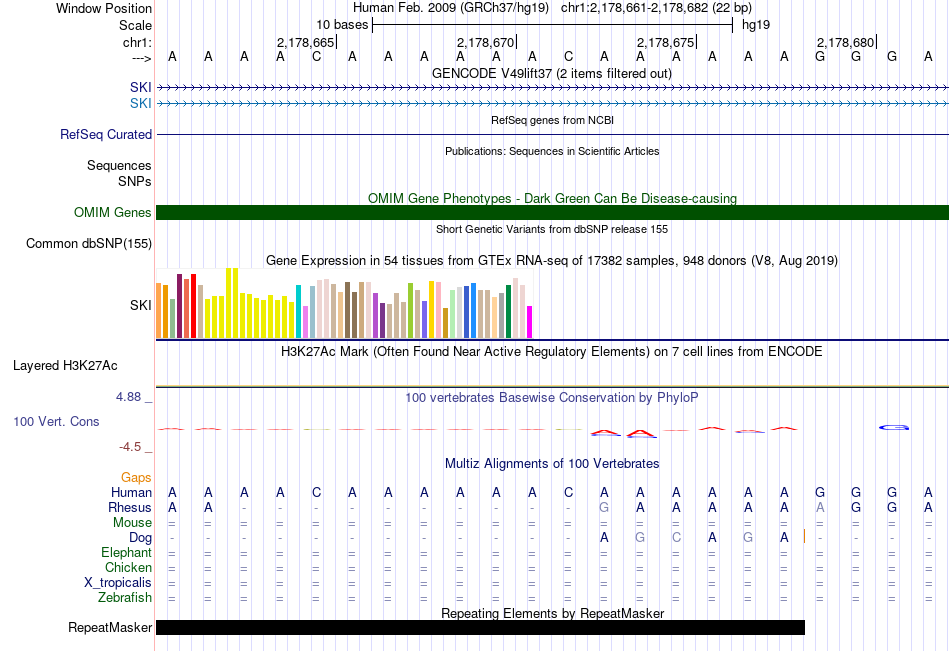Click the Window Position label
Image resolution: width=950 pixels, height=651 pixels.
click(x=104, y=8)
